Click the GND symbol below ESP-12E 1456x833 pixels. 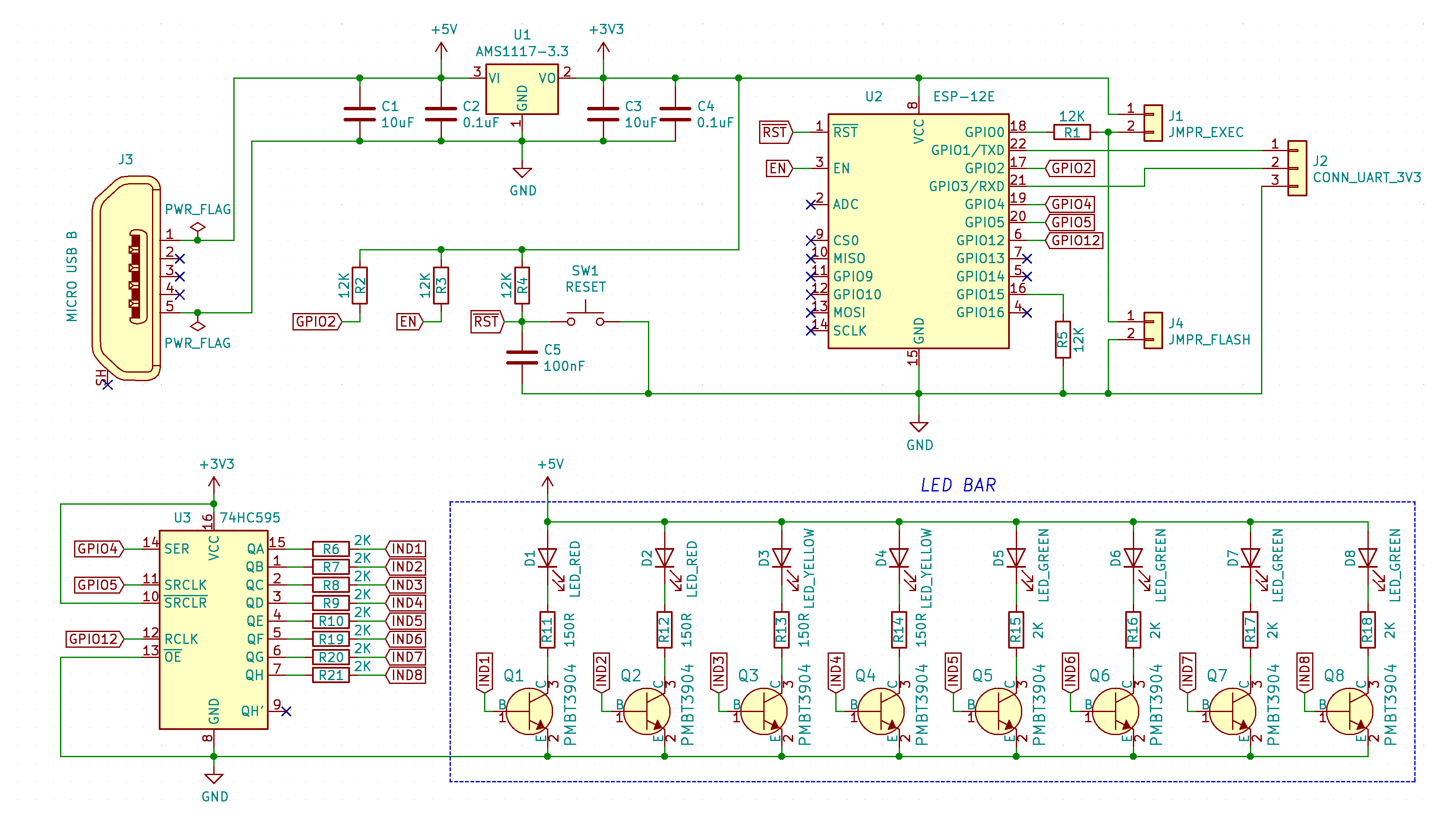(919, 428)
